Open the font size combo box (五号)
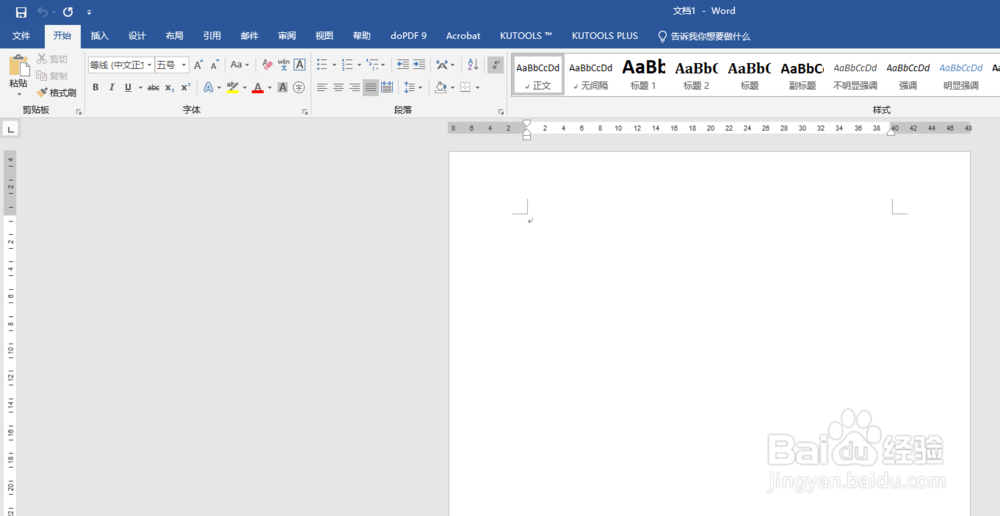Image resolution: width=1000 pixels, height=516 pixels. tap(172, 64)
